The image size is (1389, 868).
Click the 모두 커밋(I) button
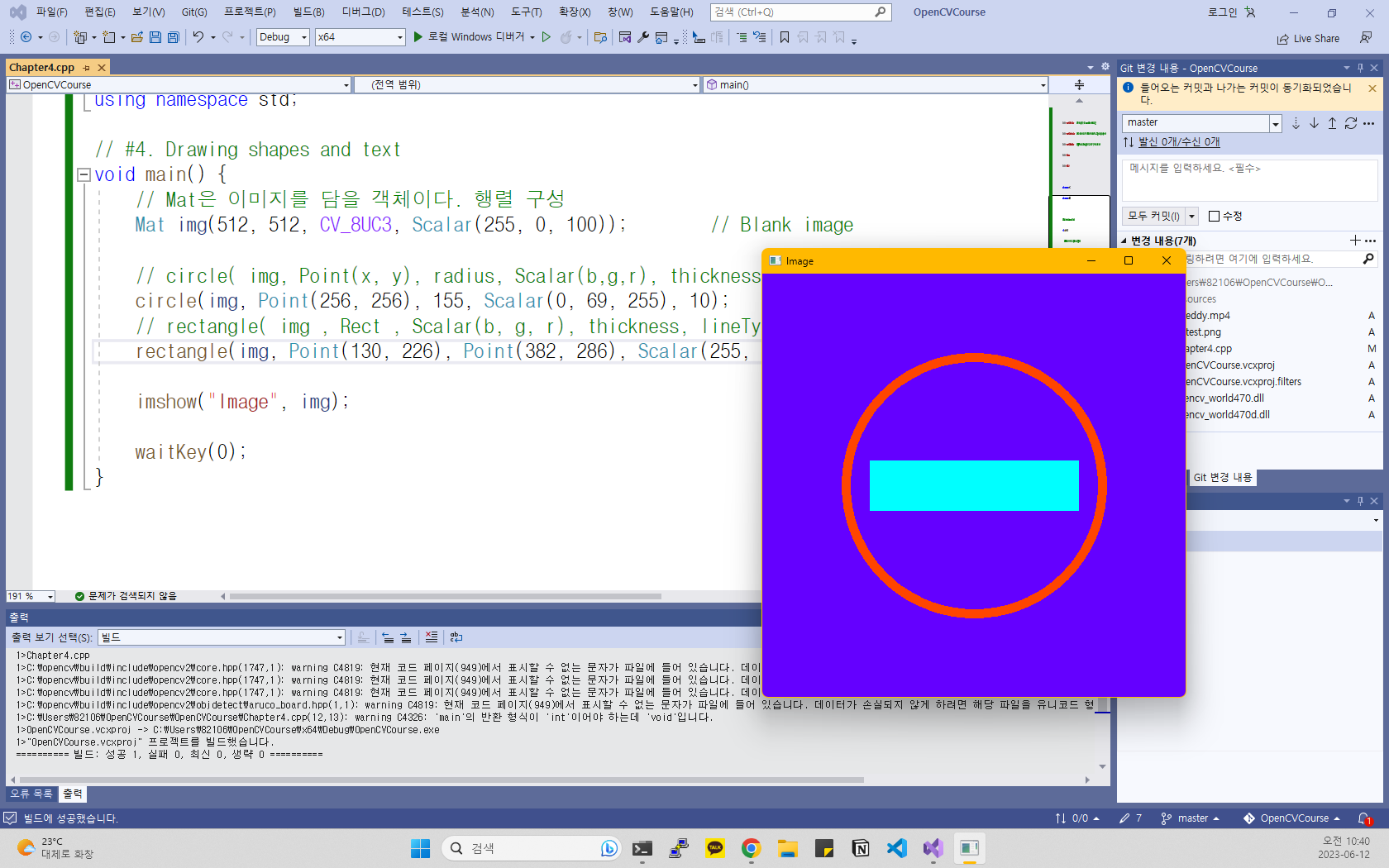[x=1153, y=216]
